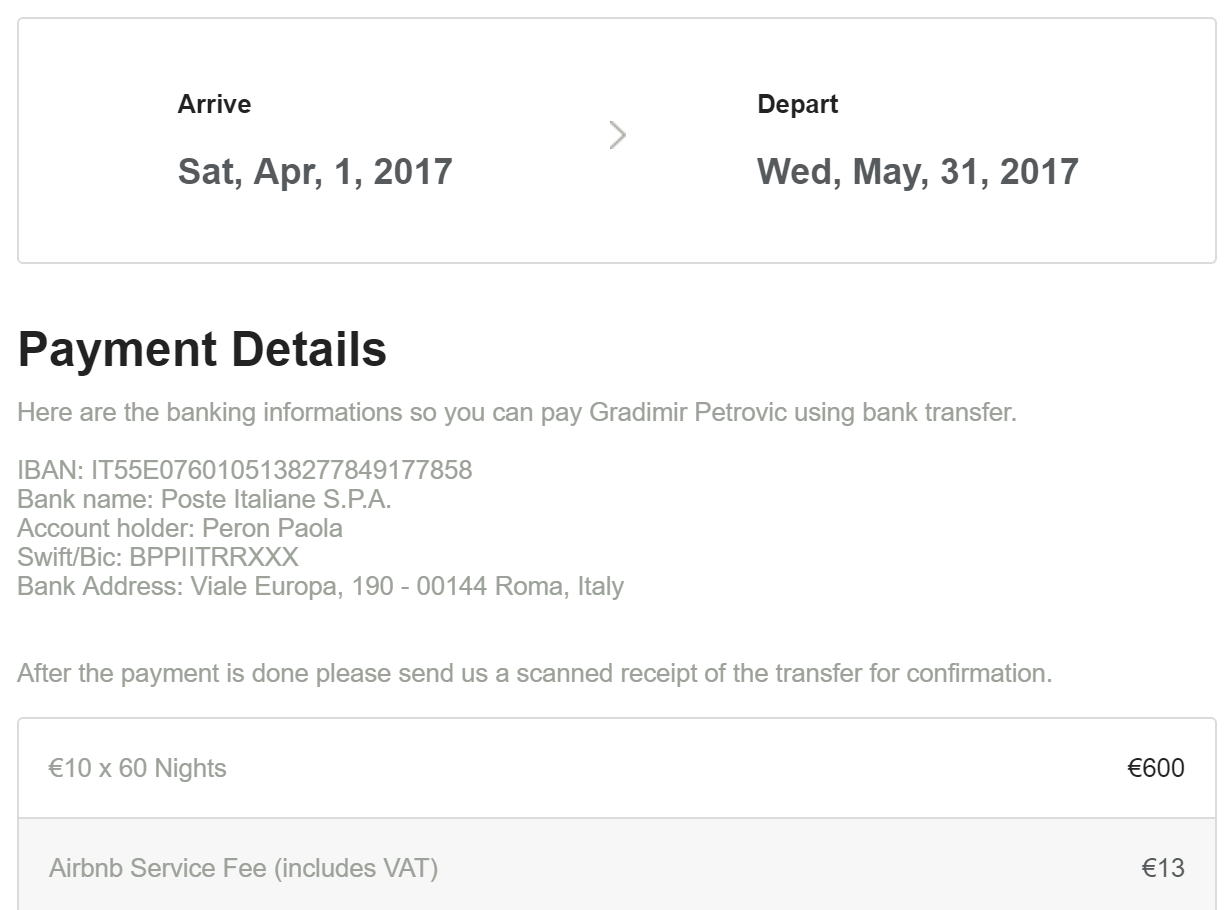Click the name Gradimir Petrovic in the instructions

pos(688,412)
